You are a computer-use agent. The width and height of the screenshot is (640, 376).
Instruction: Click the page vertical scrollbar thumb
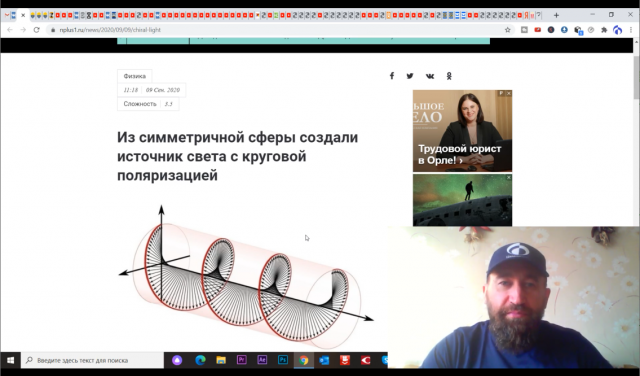click(x=636, y=77)
